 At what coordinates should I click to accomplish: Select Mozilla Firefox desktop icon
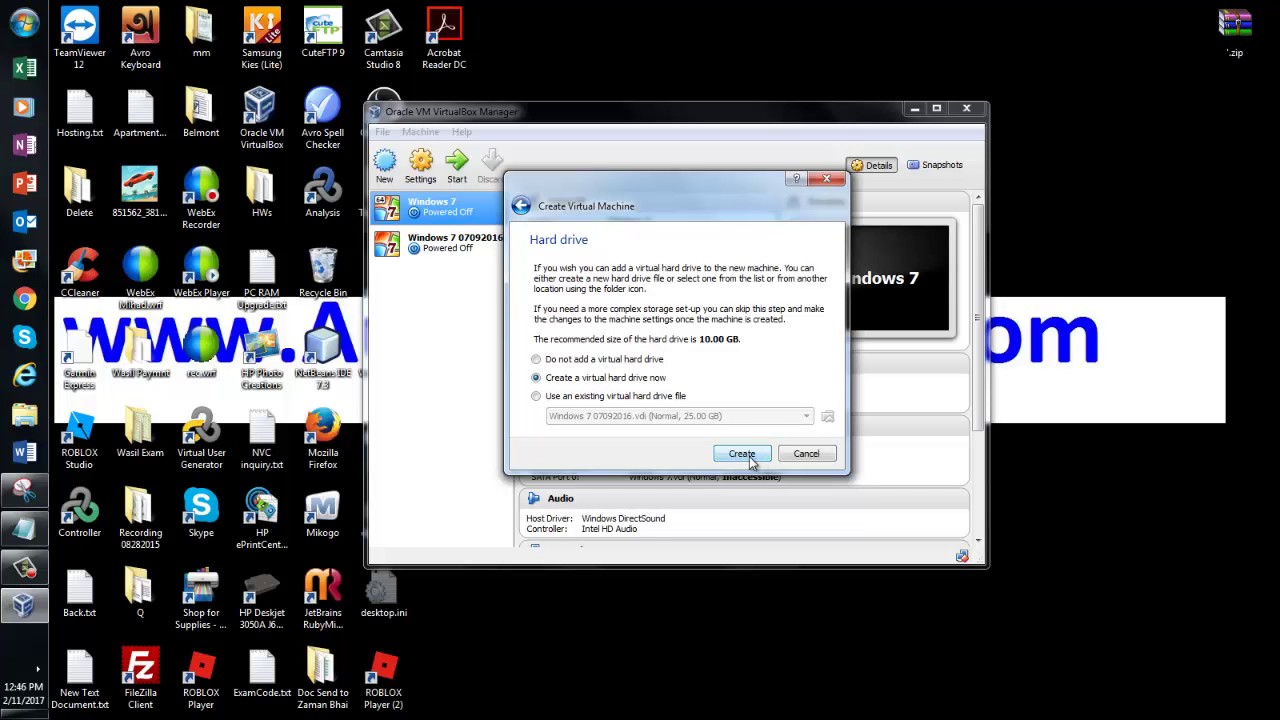[323, 439]
